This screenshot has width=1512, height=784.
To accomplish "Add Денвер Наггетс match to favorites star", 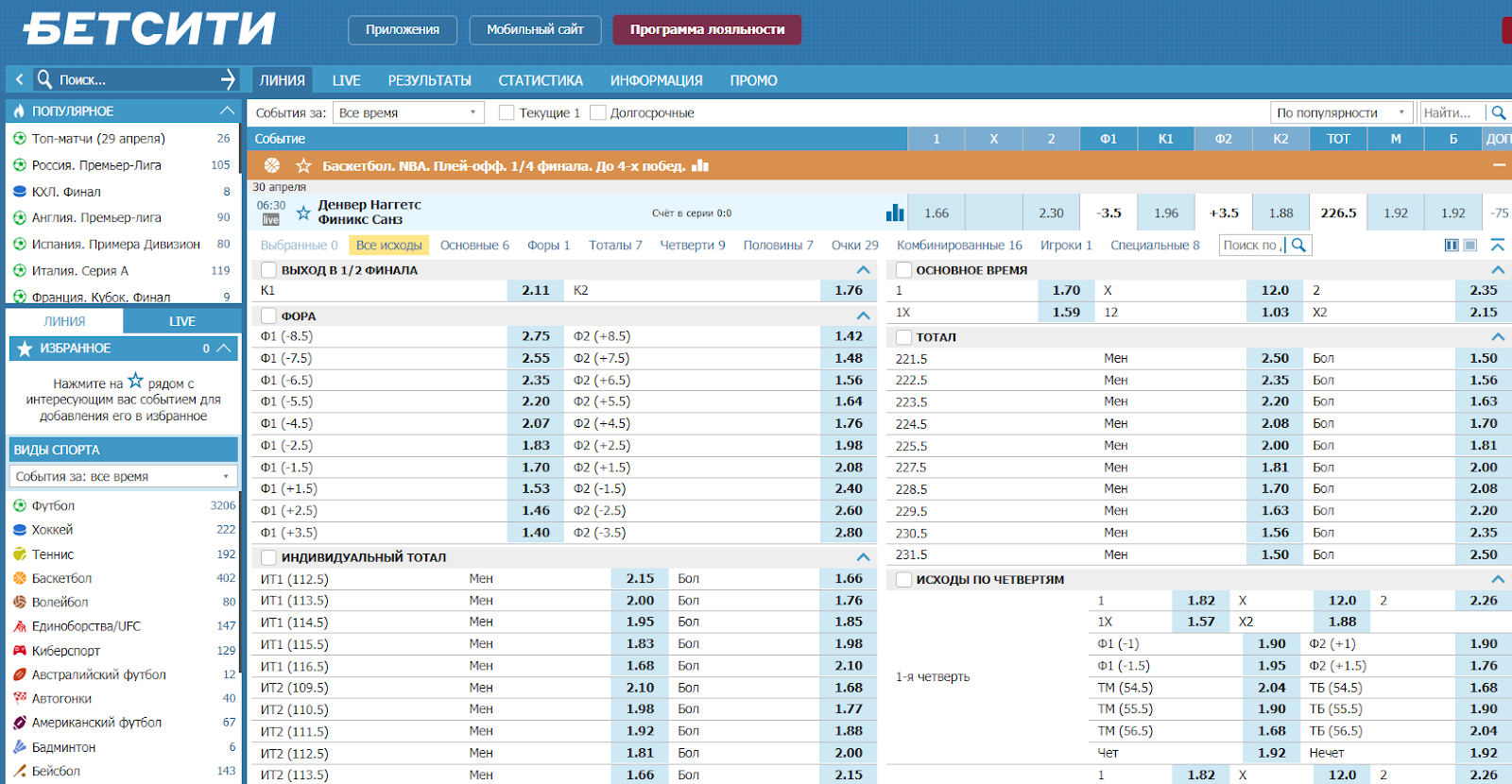I will [303, 213].
